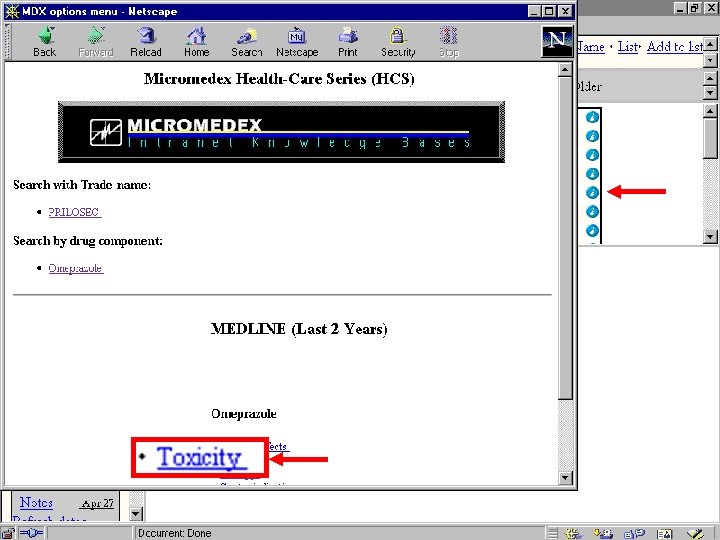Click the down arrow below Add to list

coord(710,60)
